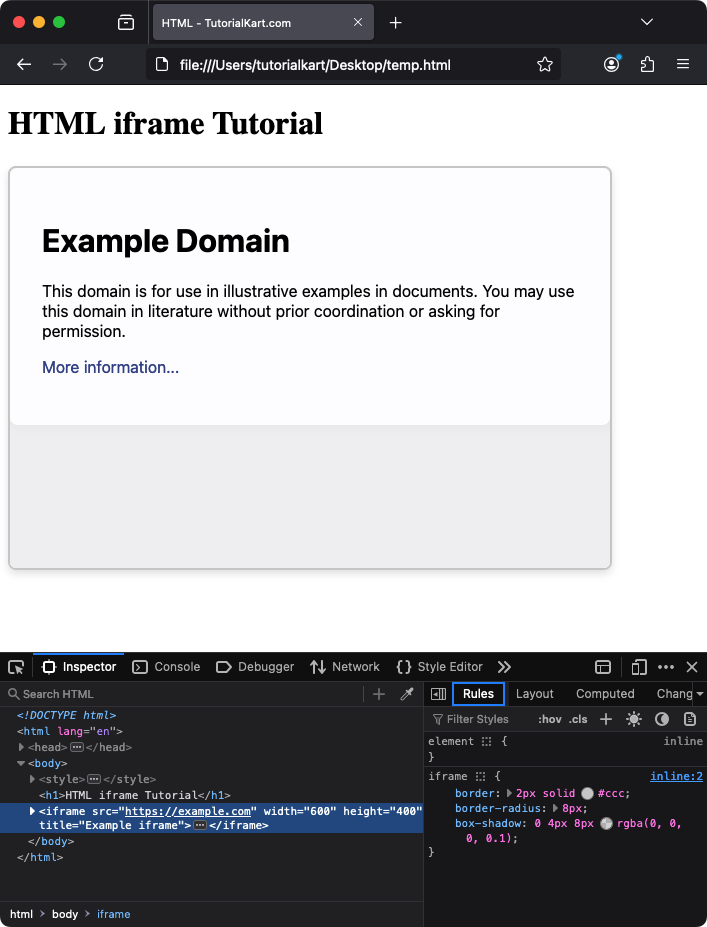Open the inline:2 stylesheet source link
This screenshot has width=707, height=927.
pyautogui.click(x=676, y=776)
